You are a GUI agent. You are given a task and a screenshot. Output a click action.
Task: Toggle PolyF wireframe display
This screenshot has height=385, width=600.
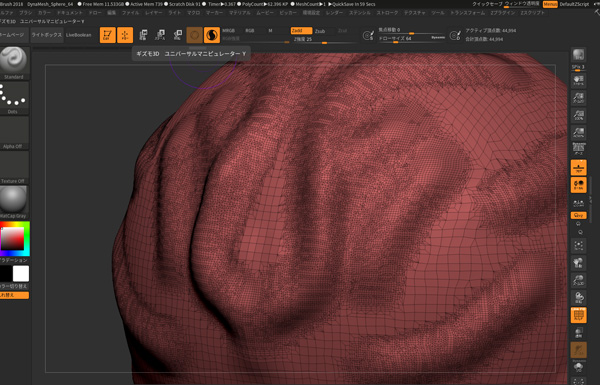(x=579, y=315)
